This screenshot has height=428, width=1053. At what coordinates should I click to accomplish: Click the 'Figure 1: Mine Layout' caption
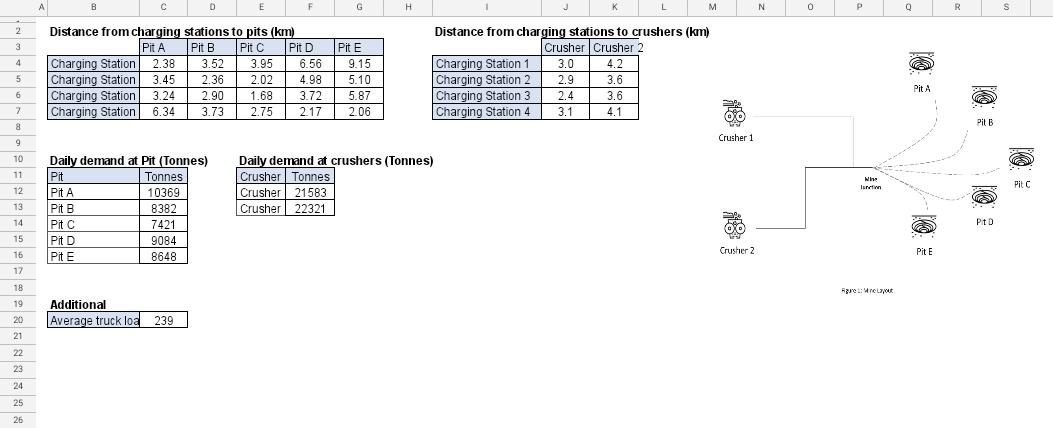866,290
